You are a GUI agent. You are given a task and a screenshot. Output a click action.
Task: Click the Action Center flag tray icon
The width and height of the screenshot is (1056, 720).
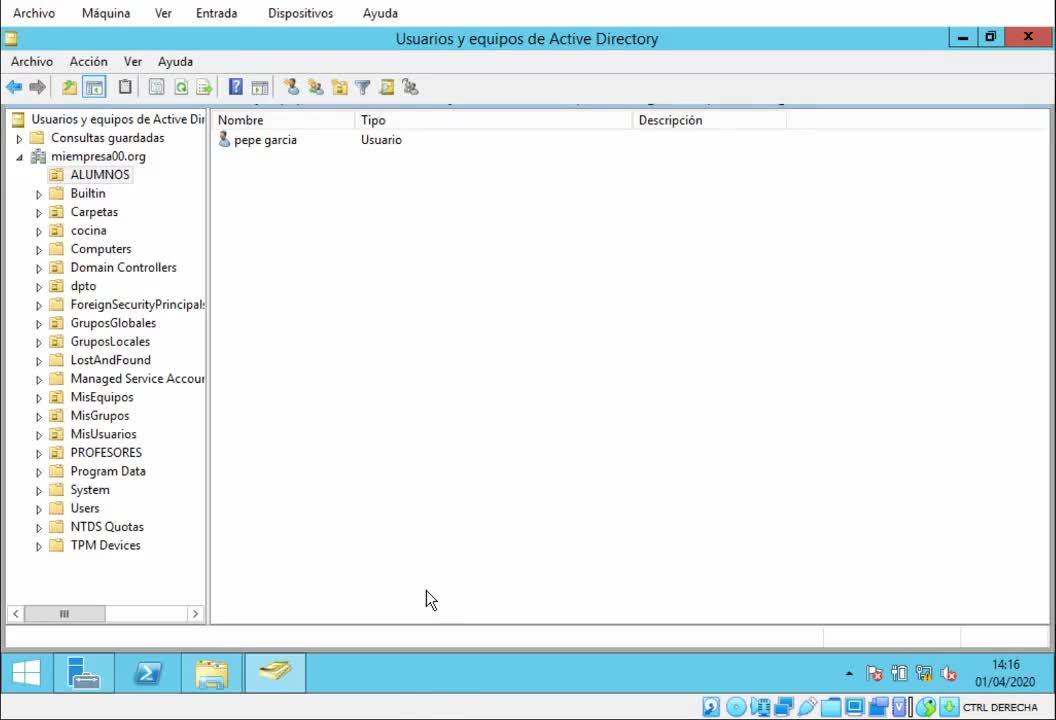click(x=874, y=673)
